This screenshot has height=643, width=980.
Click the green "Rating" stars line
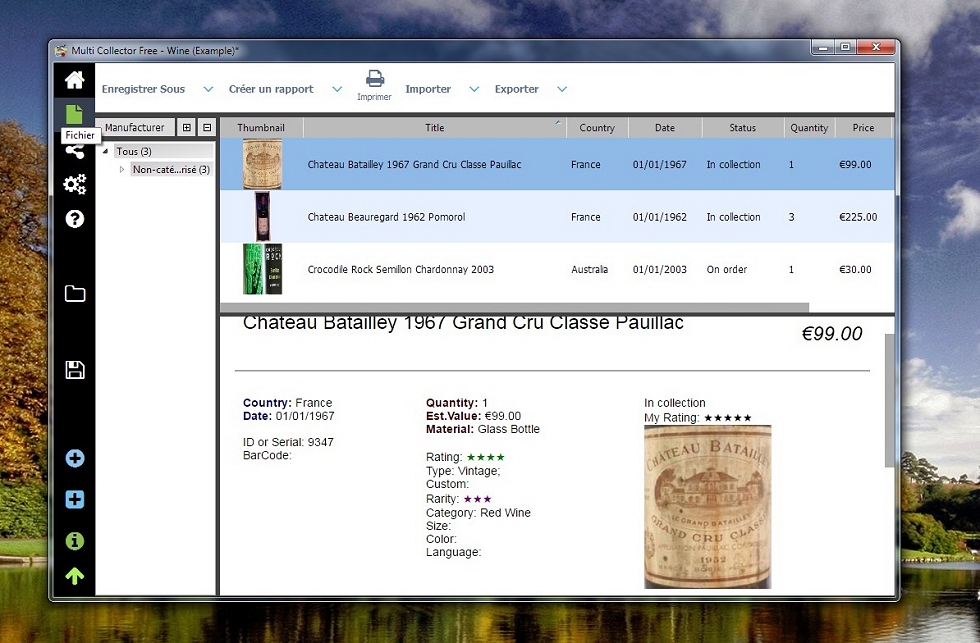(x=465, y=457)
